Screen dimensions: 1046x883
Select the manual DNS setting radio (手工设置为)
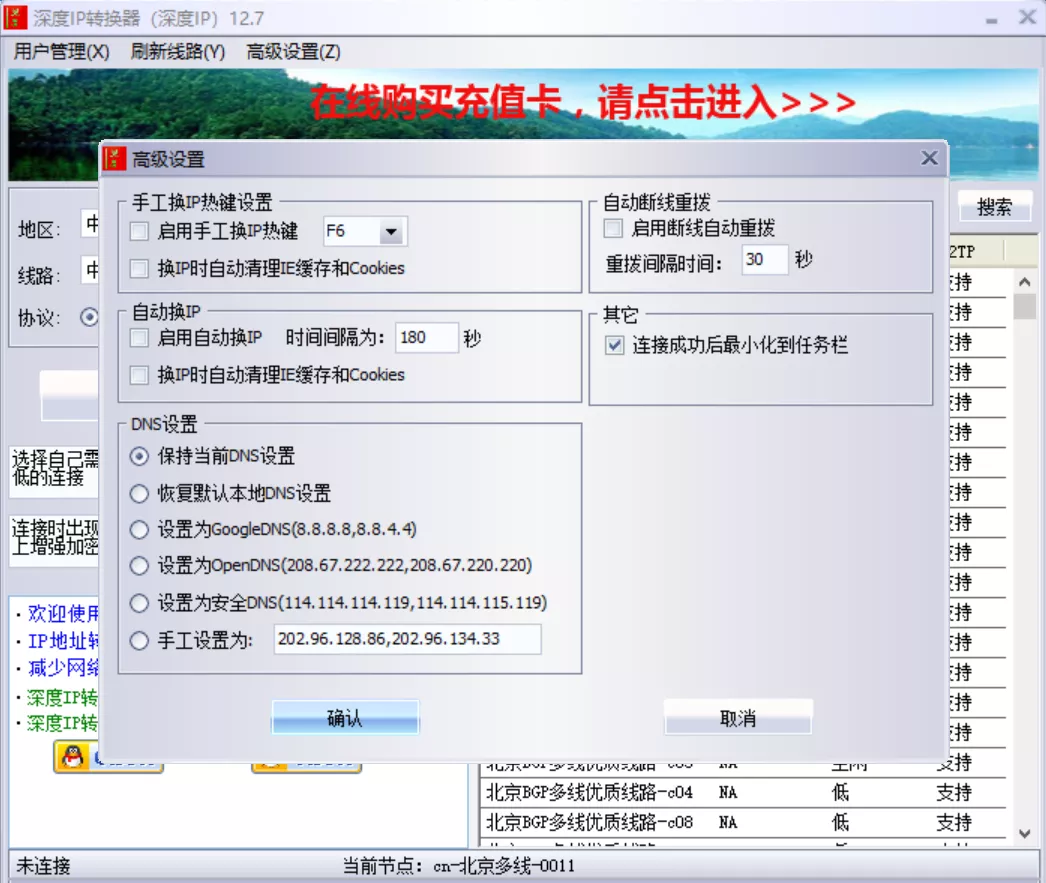point(139,641)
